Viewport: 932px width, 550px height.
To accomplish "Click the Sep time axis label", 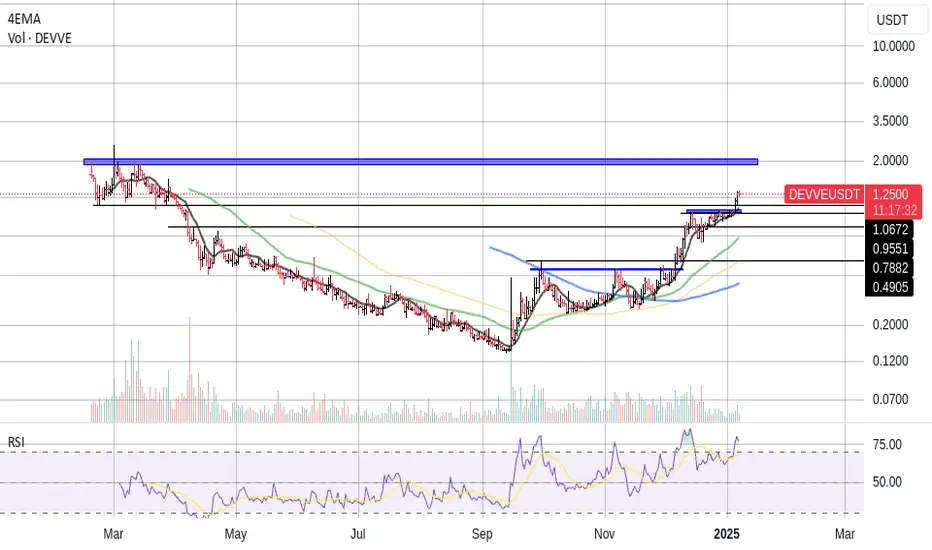I will coord(482,534).
